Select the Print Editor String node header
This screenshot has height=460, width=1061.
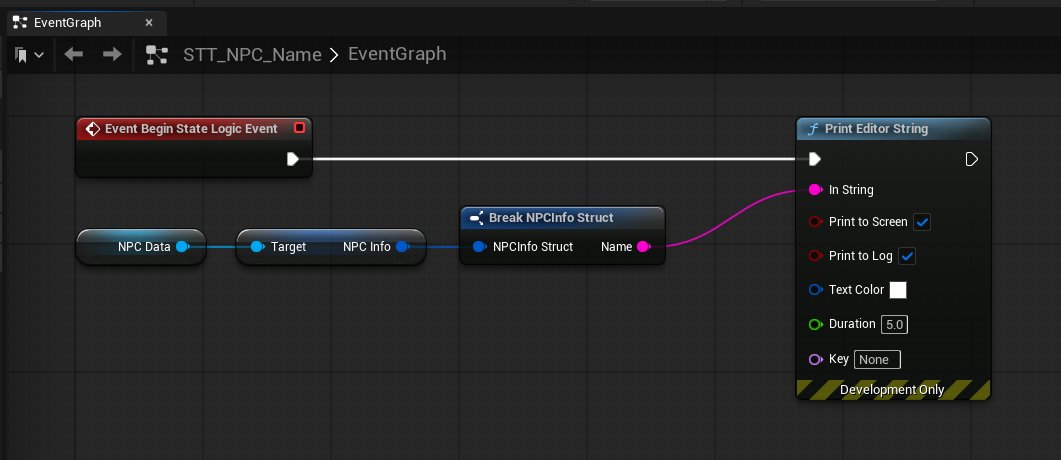893,129
